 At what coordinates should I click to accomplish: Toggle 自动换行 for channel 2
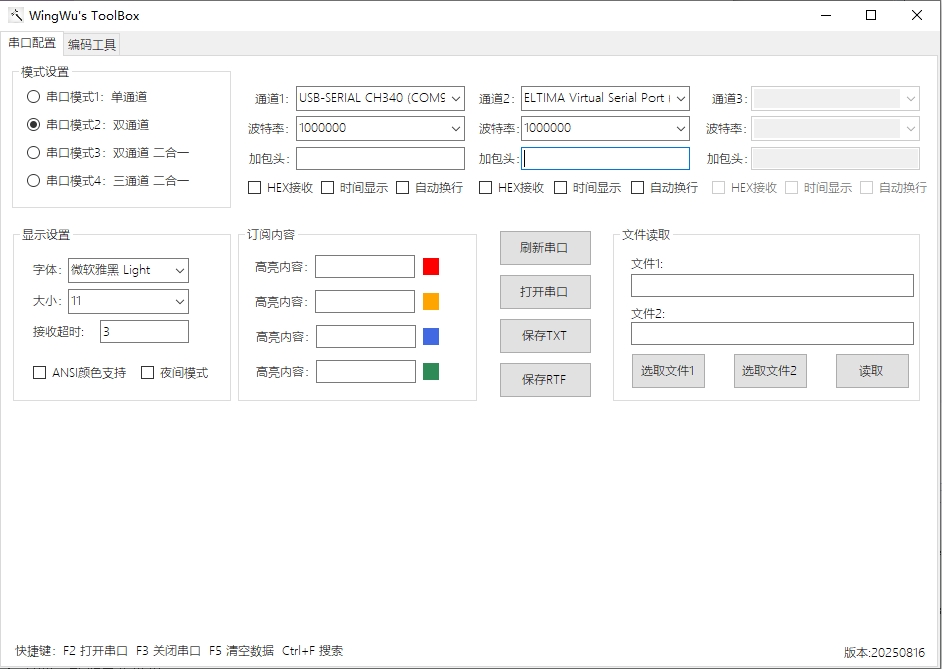(638, 187)
